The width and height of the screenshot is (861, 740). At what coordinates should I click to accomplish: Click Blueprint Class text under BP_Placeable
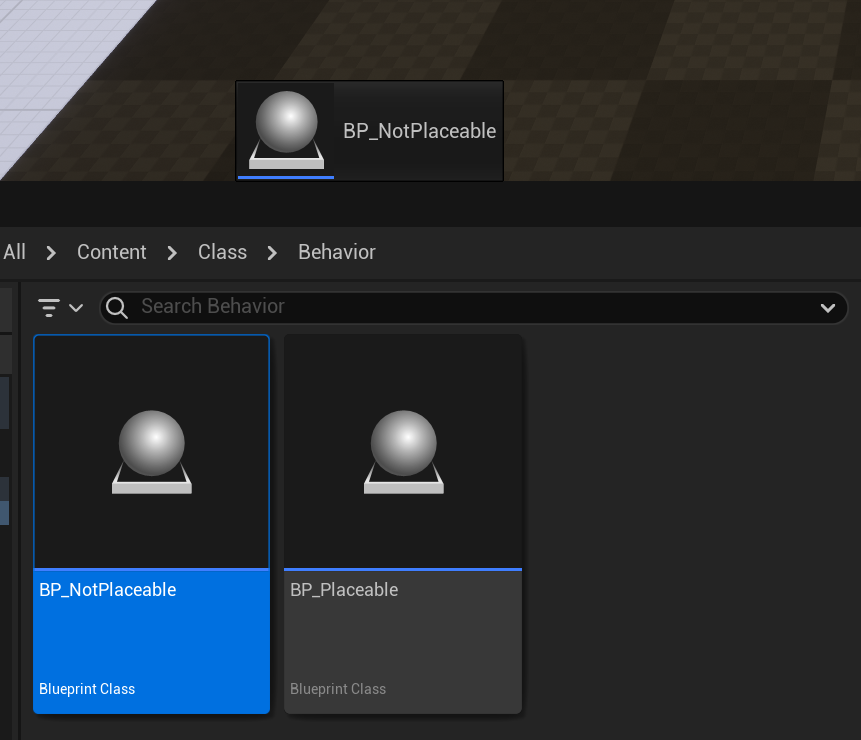pos(338,689)
